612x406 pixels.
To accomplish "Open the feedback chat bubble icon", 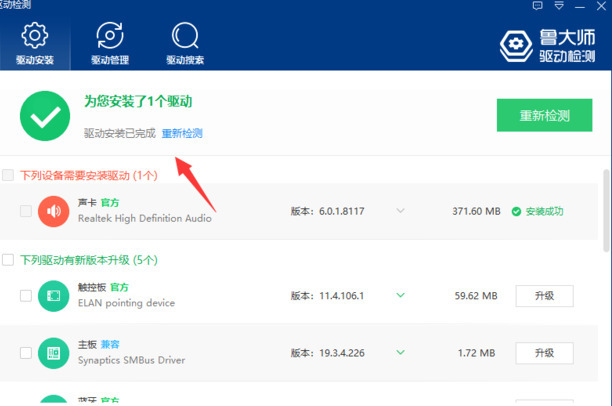I will click(x=537, y=5).
